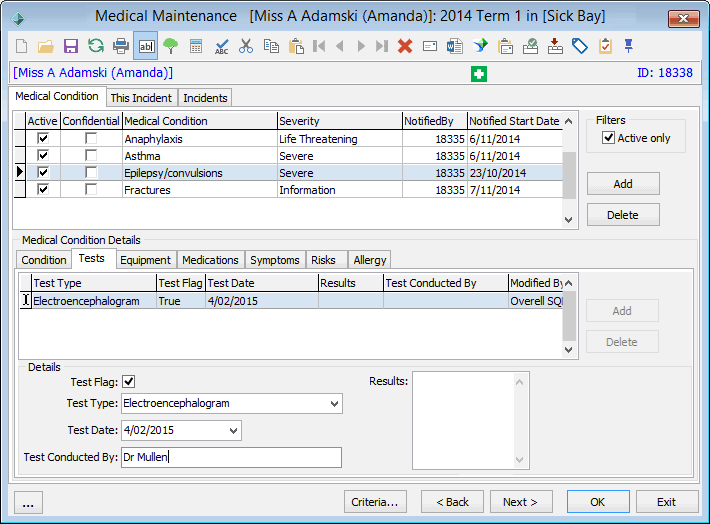The image size is (710, 524).
Task: Tick Confidential checkbox for Anaphylaxis
Action: click(x=91, y=138)
